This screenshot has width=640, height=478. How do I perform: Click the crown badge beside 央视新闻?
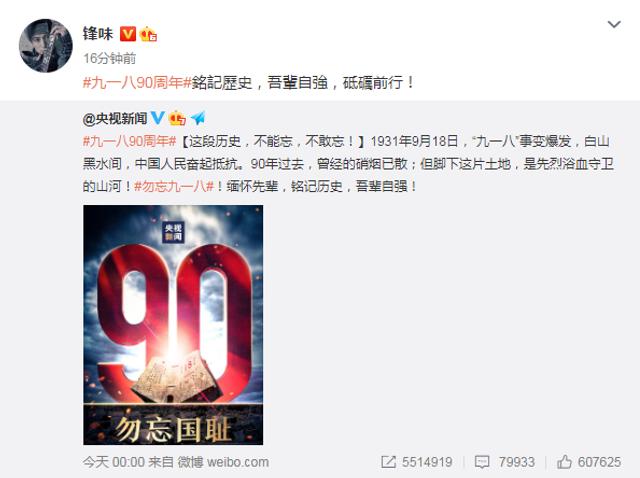tap(177, 118)
